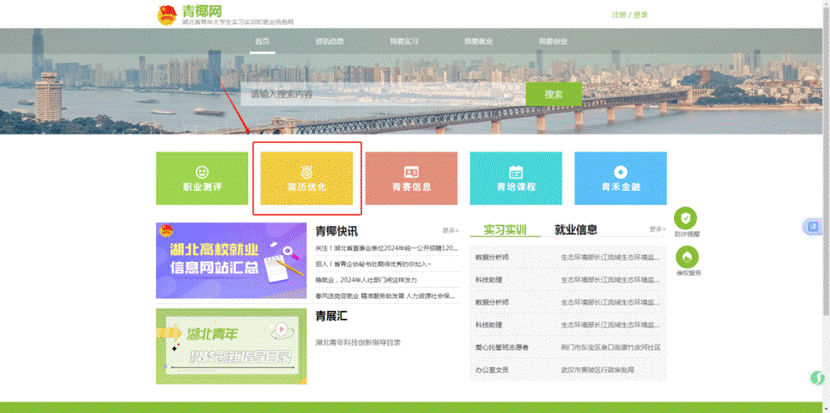Click the green 维权服务 round icon

point(687,257)
